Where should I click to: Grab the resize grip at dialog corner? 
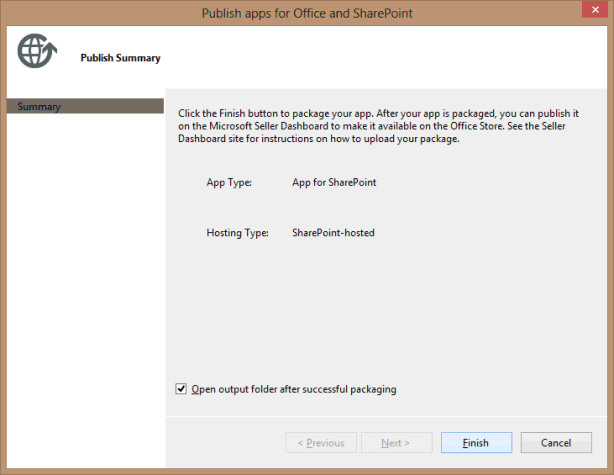[x=602, y=464]
